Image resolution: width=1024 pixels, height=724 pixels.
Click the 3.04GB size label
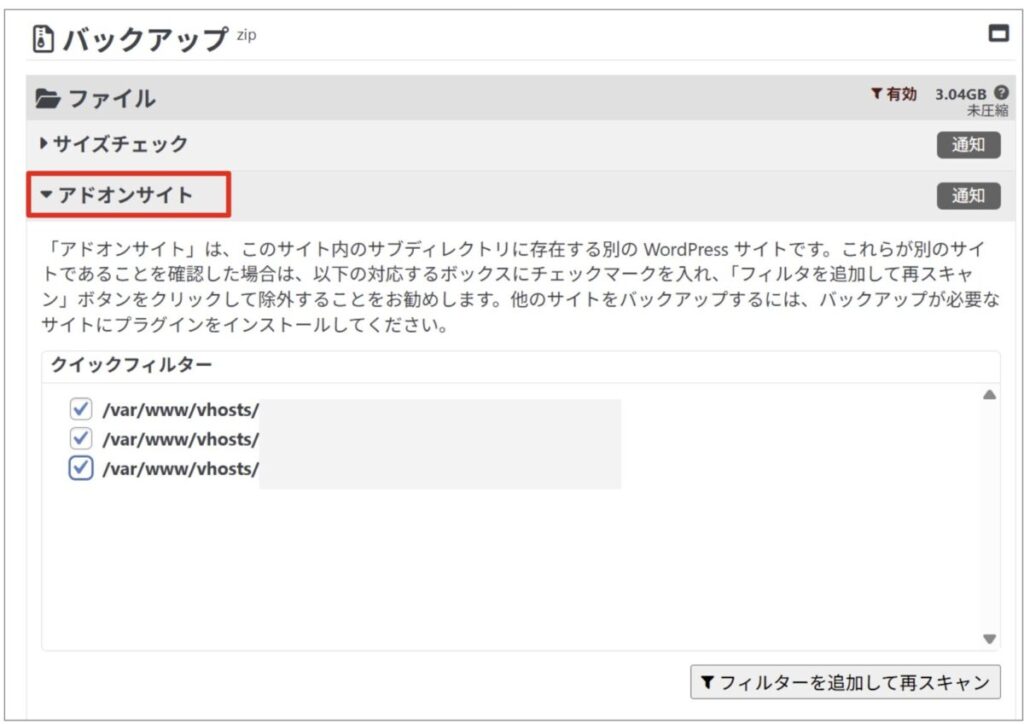pos(960,93)
